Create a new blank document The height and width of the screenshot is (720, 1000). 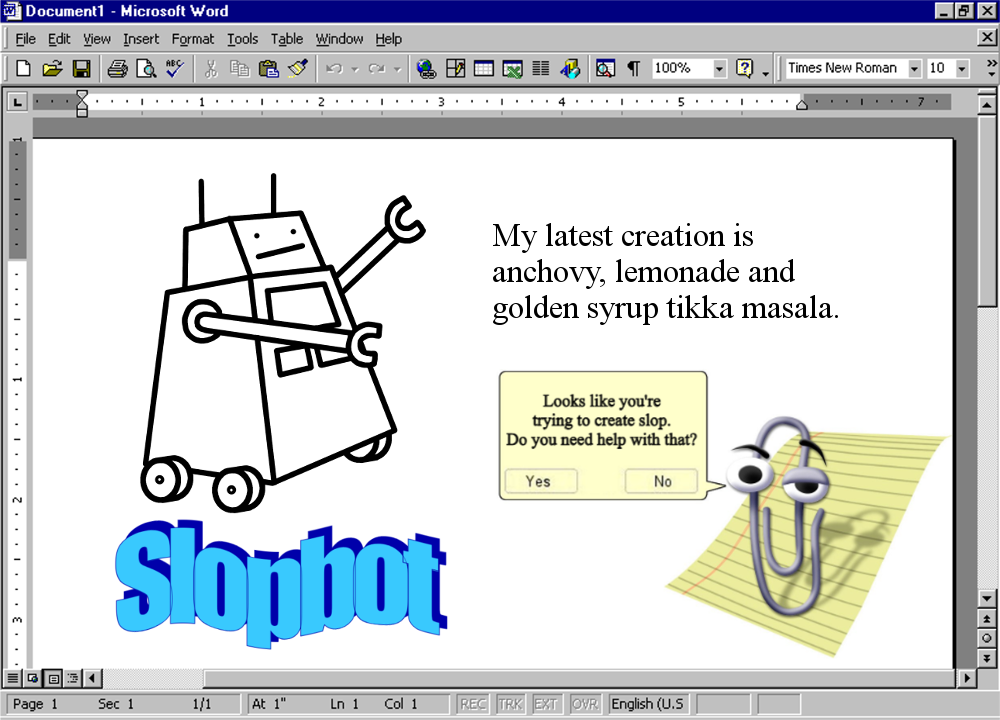point(23,68)
